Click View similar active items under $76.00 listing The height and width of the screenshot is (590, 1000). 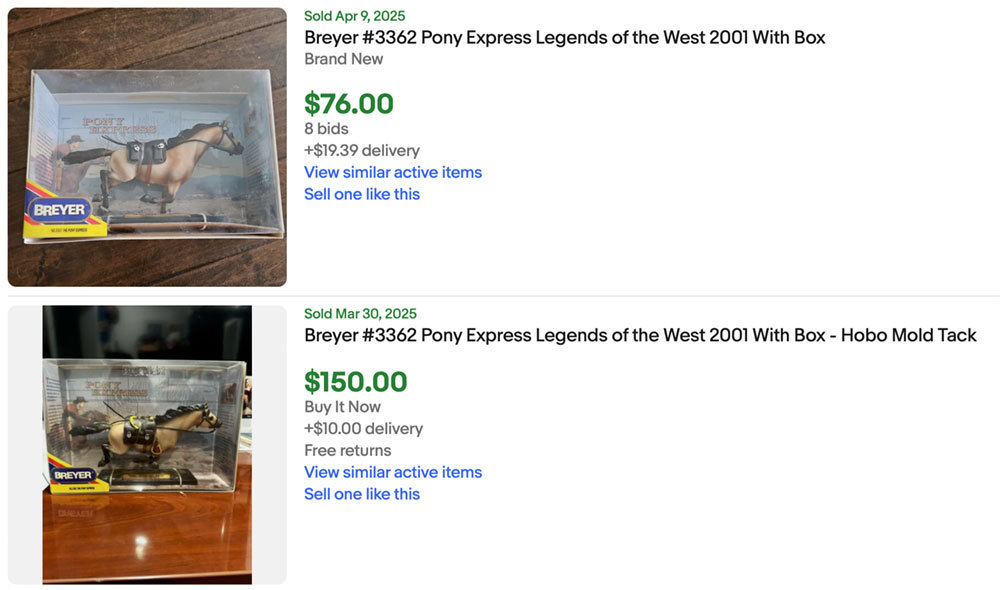click(393, 172)
